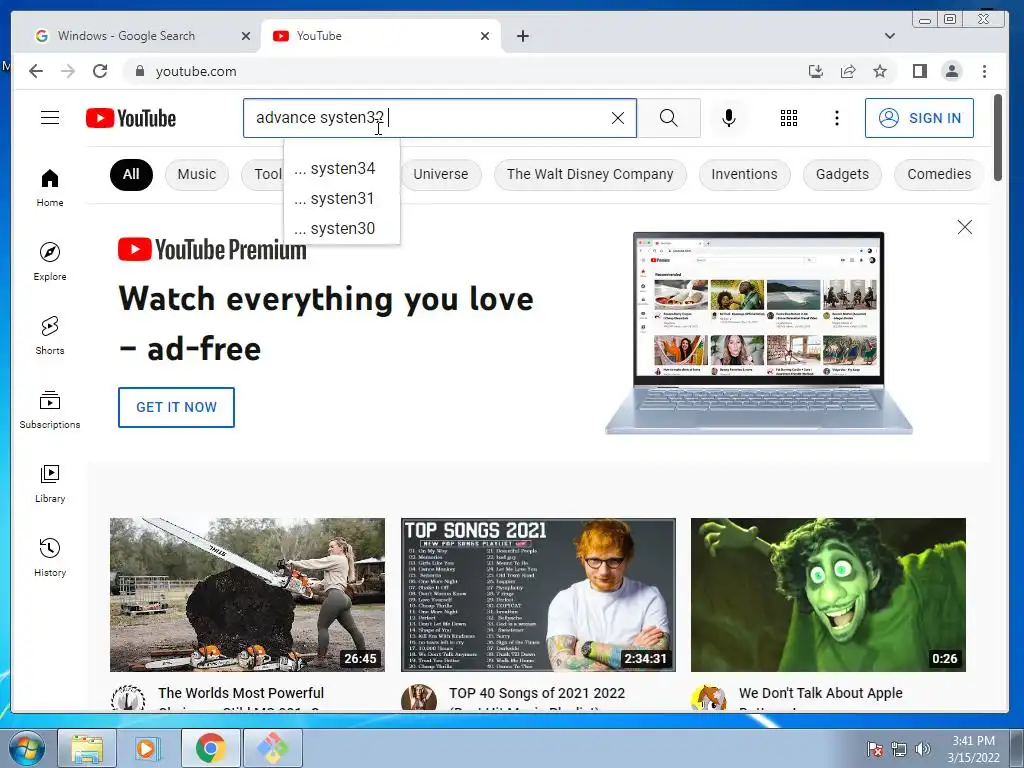Dismiss the YouTube Premium banner
This screenshot has height=768, width=1024.
pos(965,227)
